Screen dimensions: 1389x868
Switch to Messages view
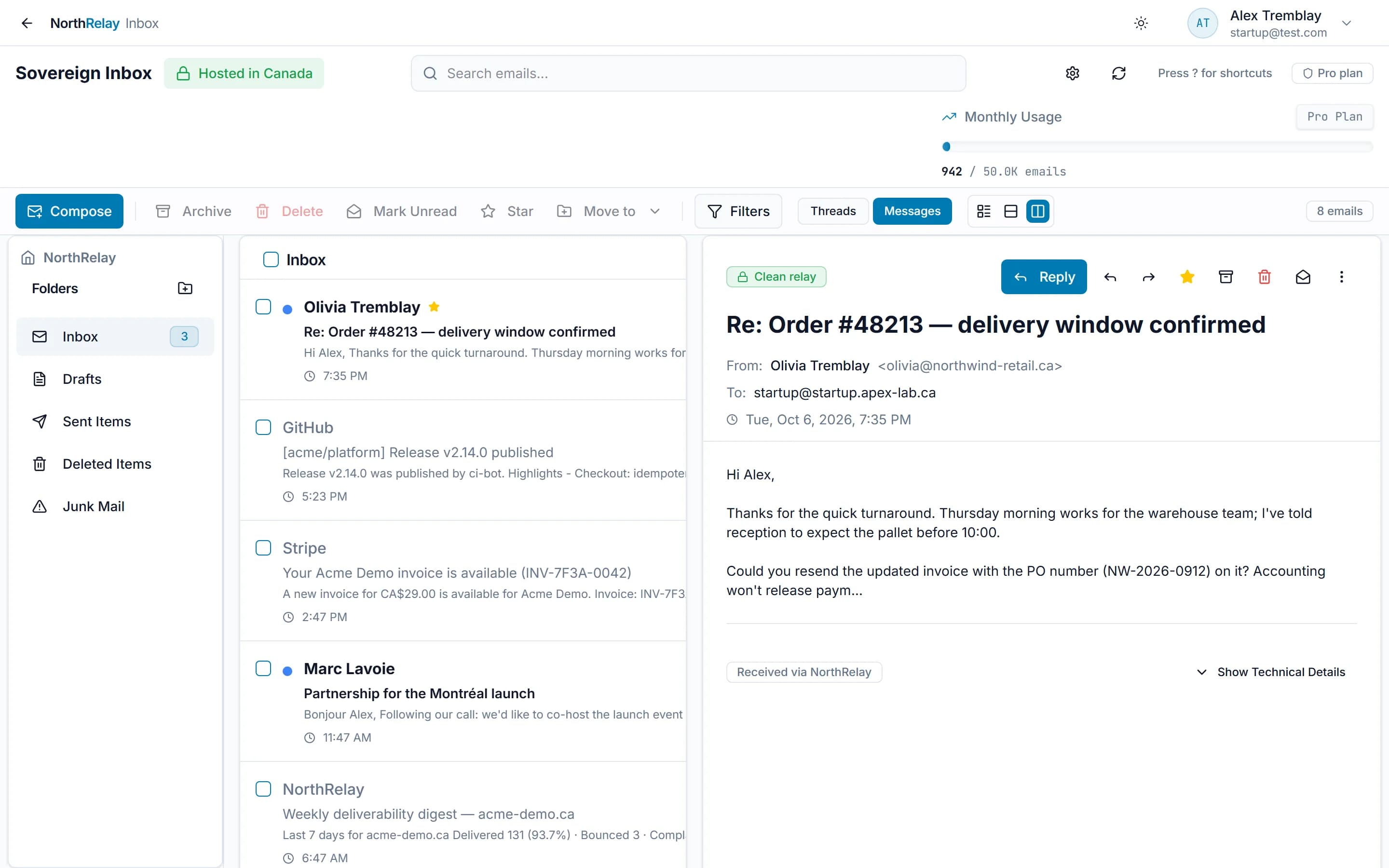pos(912,211)
